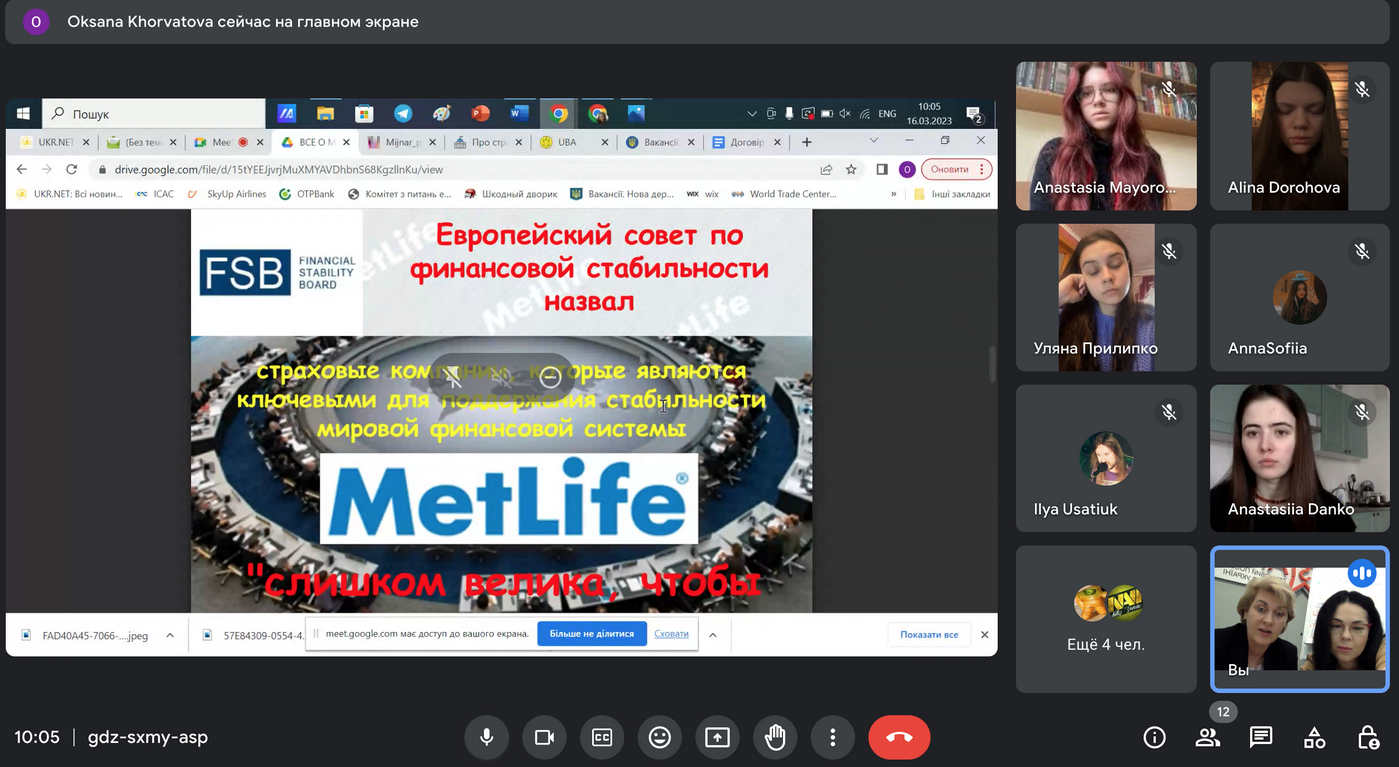Viewport: 1399px width, 767px height.
Task: Toggle the camera on or off
Action: pyautogui.click(x=544, y=738)
